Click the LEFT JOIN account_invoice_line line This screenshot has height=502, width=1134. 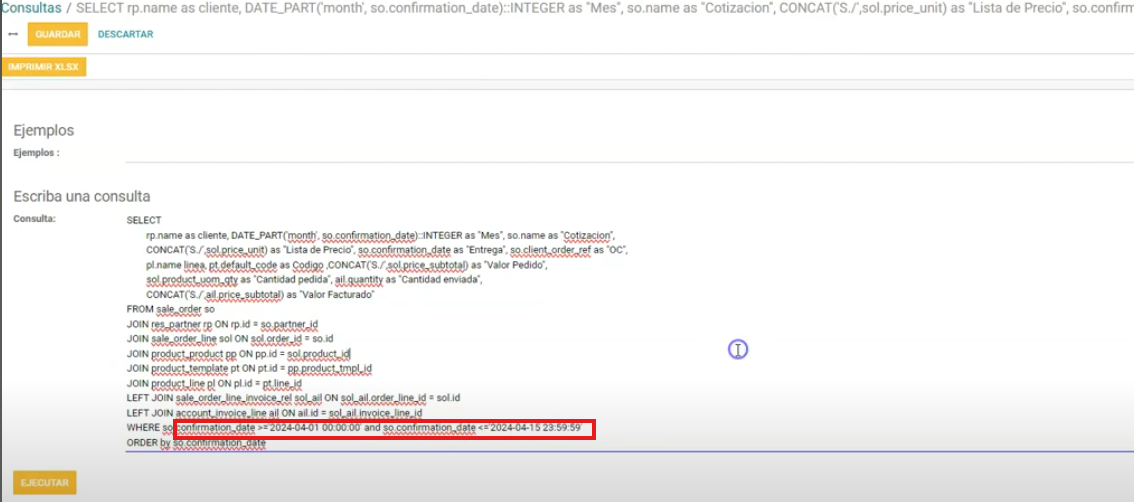point(274,413)
